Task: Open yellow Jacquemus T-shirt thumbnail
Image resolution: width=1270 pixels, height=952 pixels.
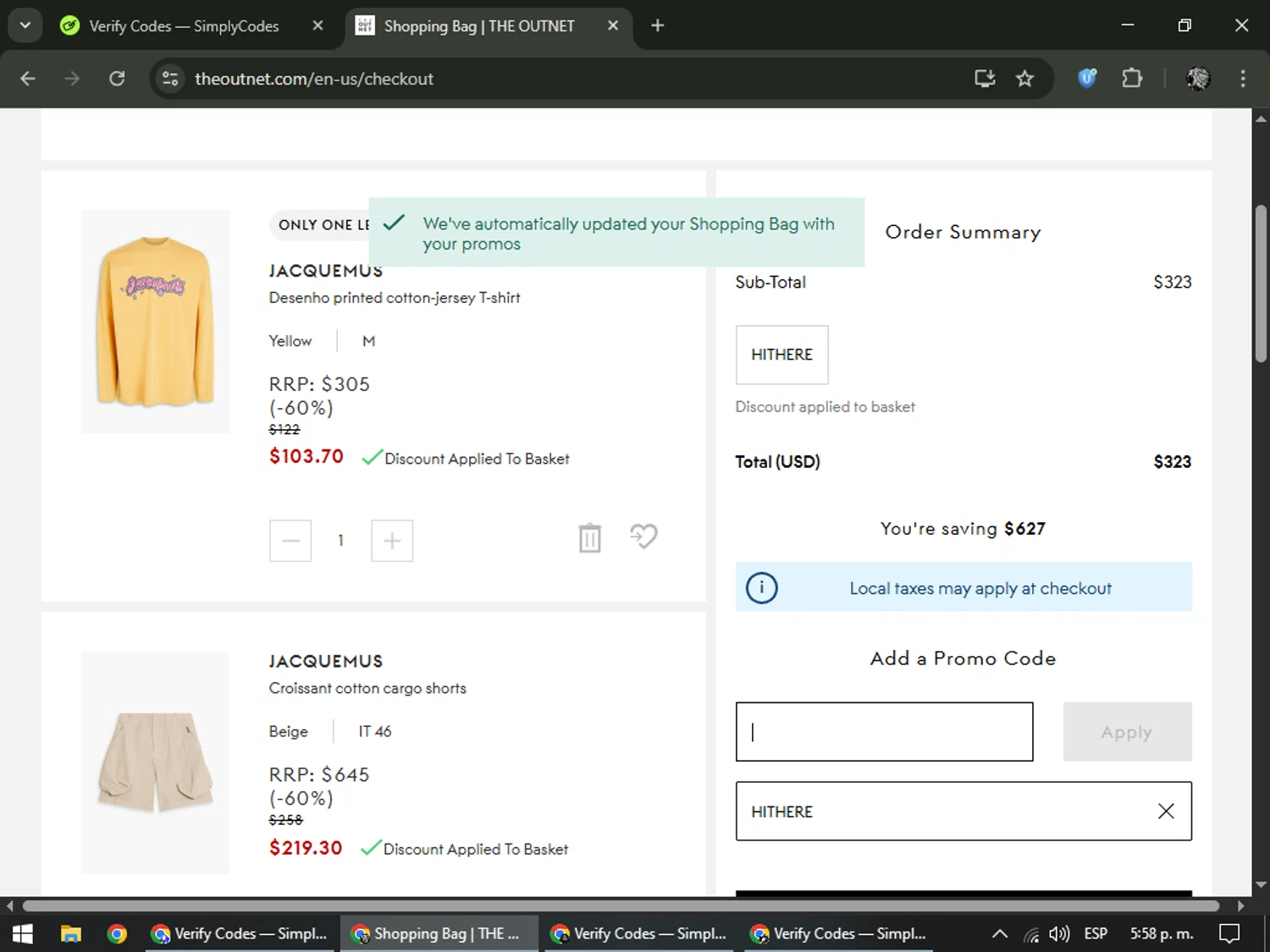Action: pos(155,322)
